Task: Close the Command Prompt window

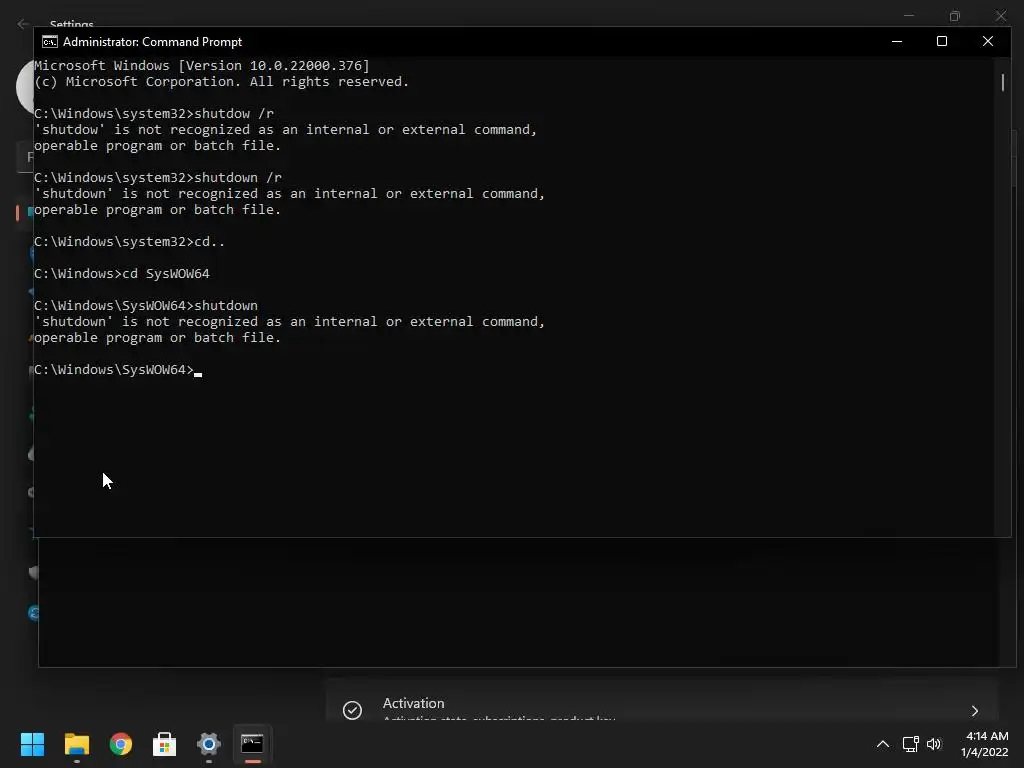Action: point(987,41)
